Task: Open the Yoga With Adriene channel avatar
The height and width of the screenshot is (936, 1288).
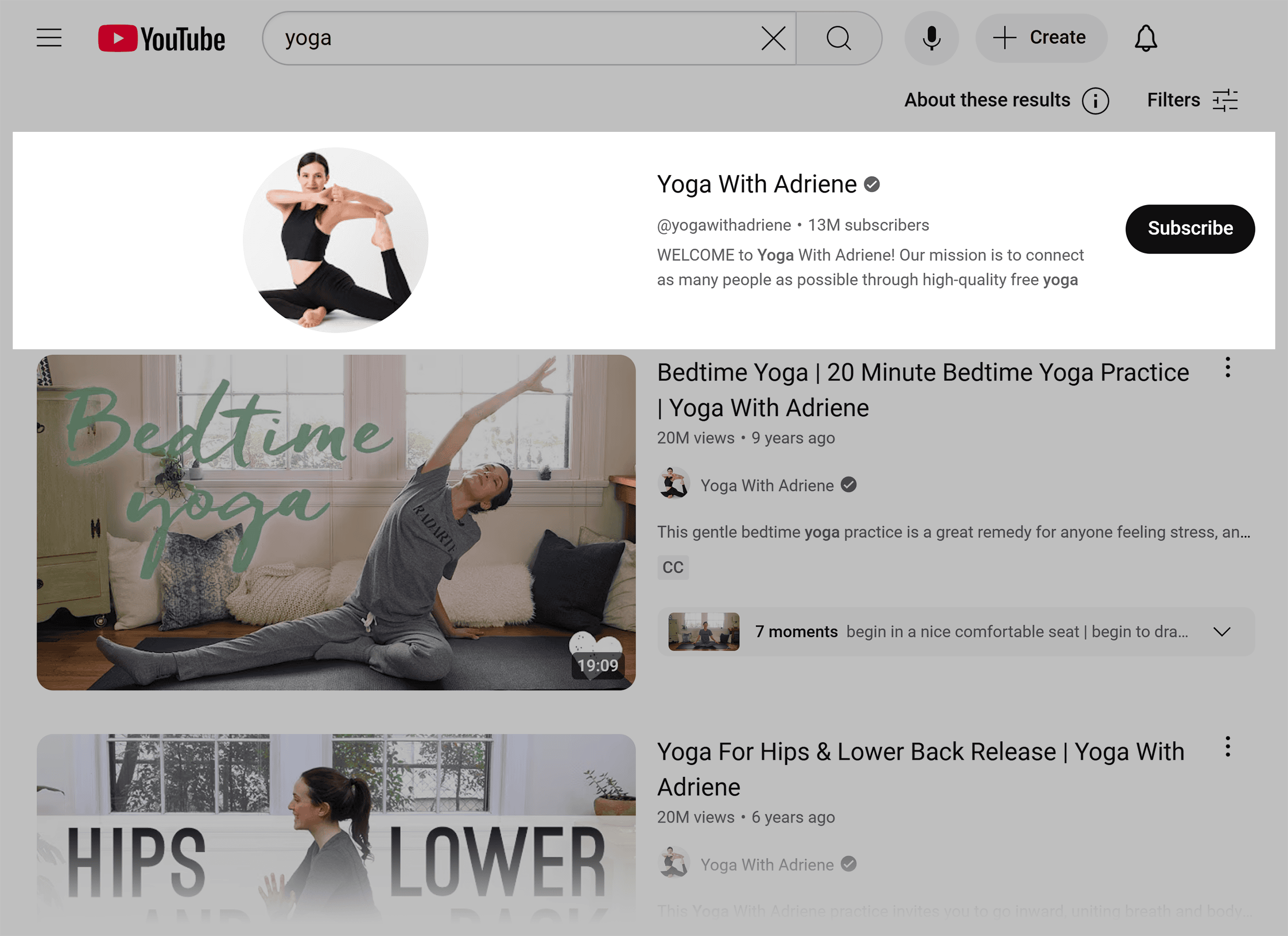Action: tap(335, 240)
